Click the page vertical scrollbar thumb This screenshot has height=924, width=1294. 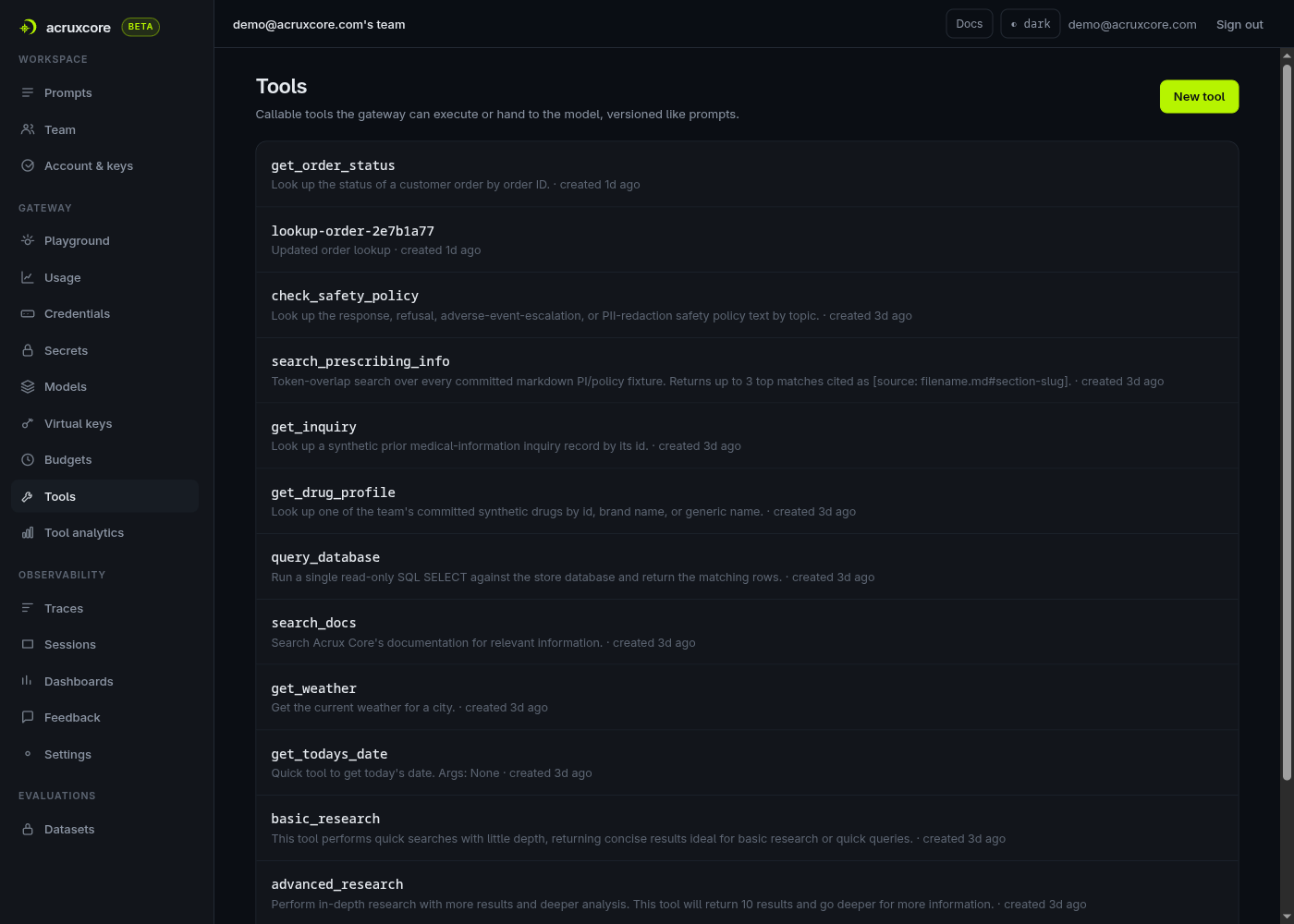pos(1287,423)
